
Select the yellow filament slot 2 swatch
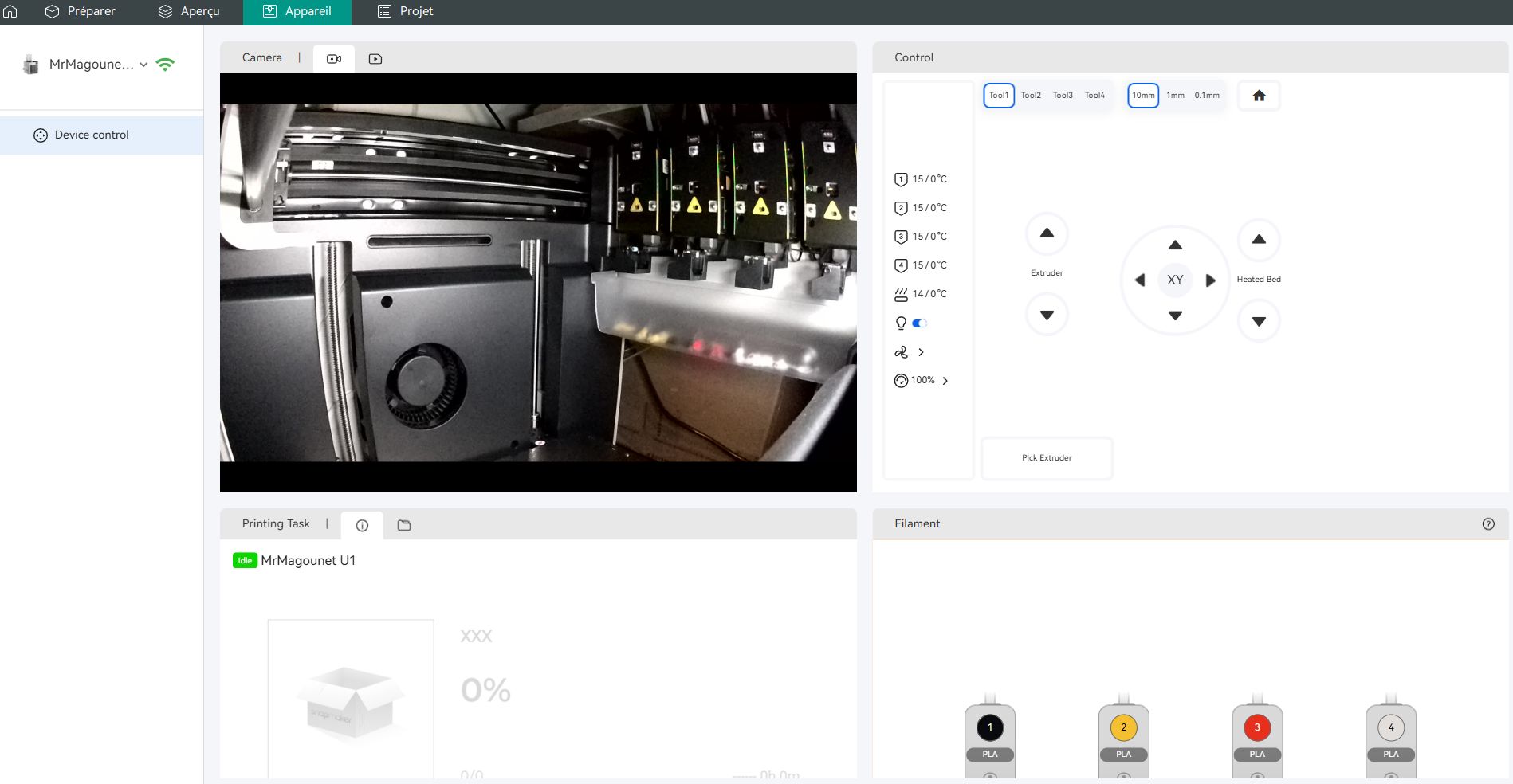1124,727
